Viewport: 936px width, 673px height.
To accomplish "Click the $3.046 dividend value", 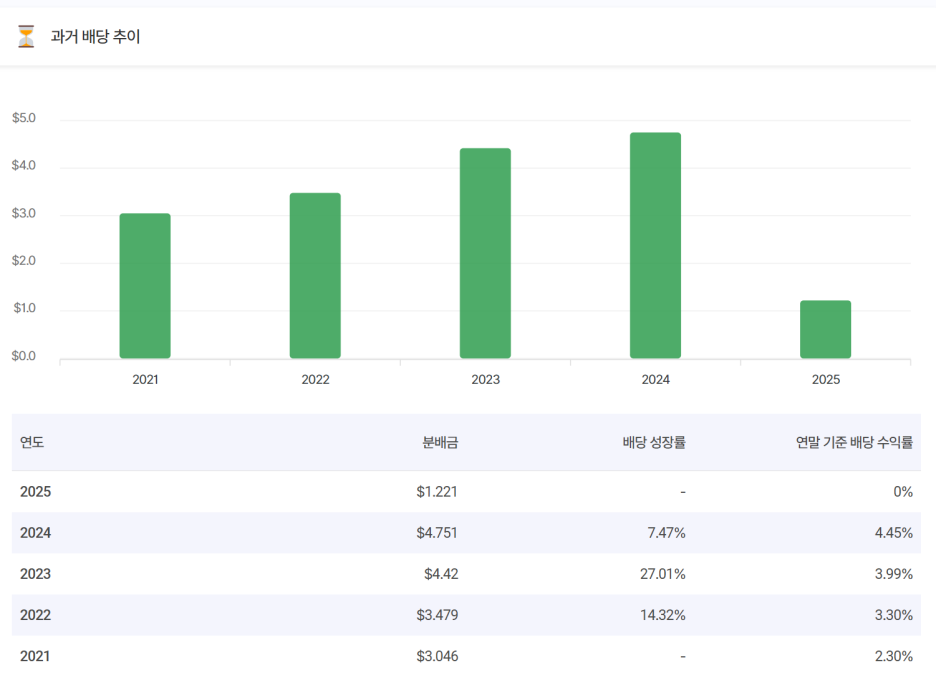I will pos(437,656).
